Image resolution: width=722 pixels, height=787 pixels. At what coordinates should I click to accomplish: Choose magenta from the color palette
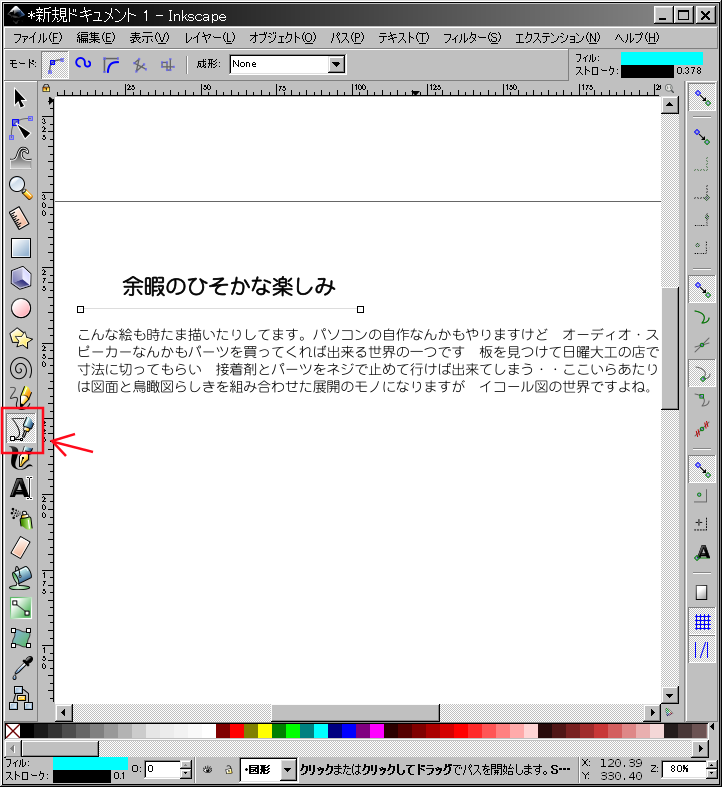377,731
